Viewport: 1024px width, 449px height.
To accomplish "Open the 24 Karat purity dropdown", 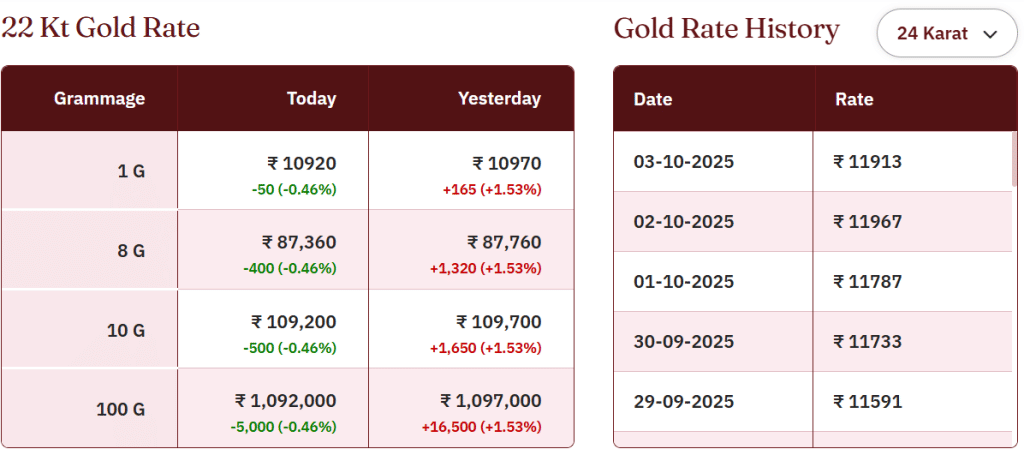I will (946, 33).
